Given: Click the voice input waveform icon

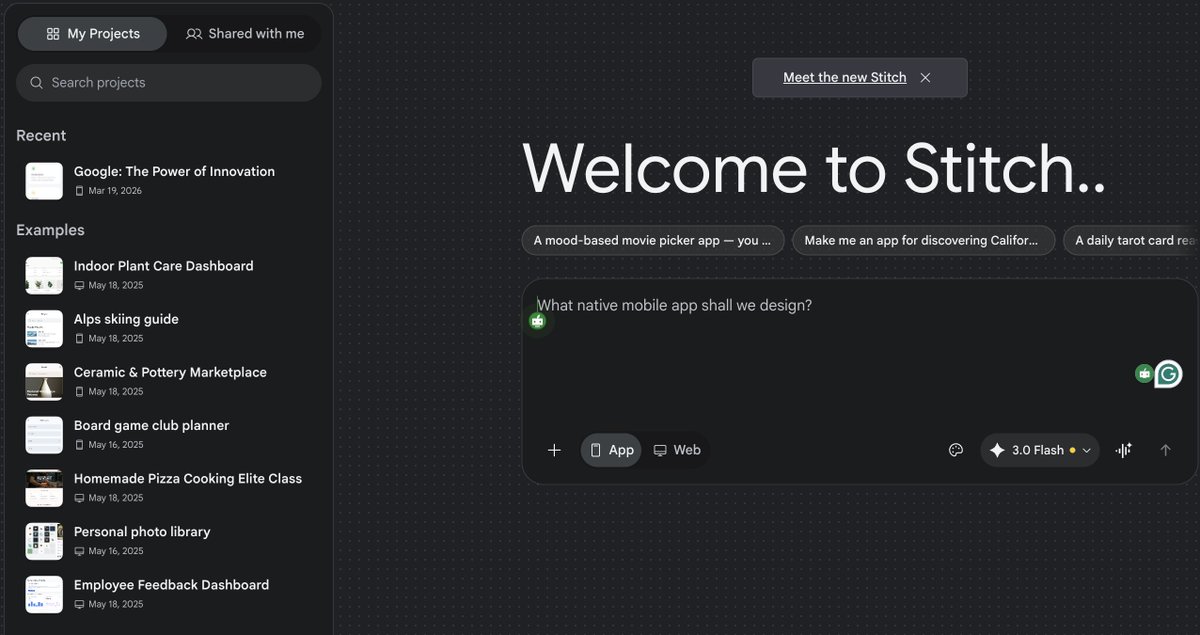Looking at the screenshot, I should [1124, 450].
